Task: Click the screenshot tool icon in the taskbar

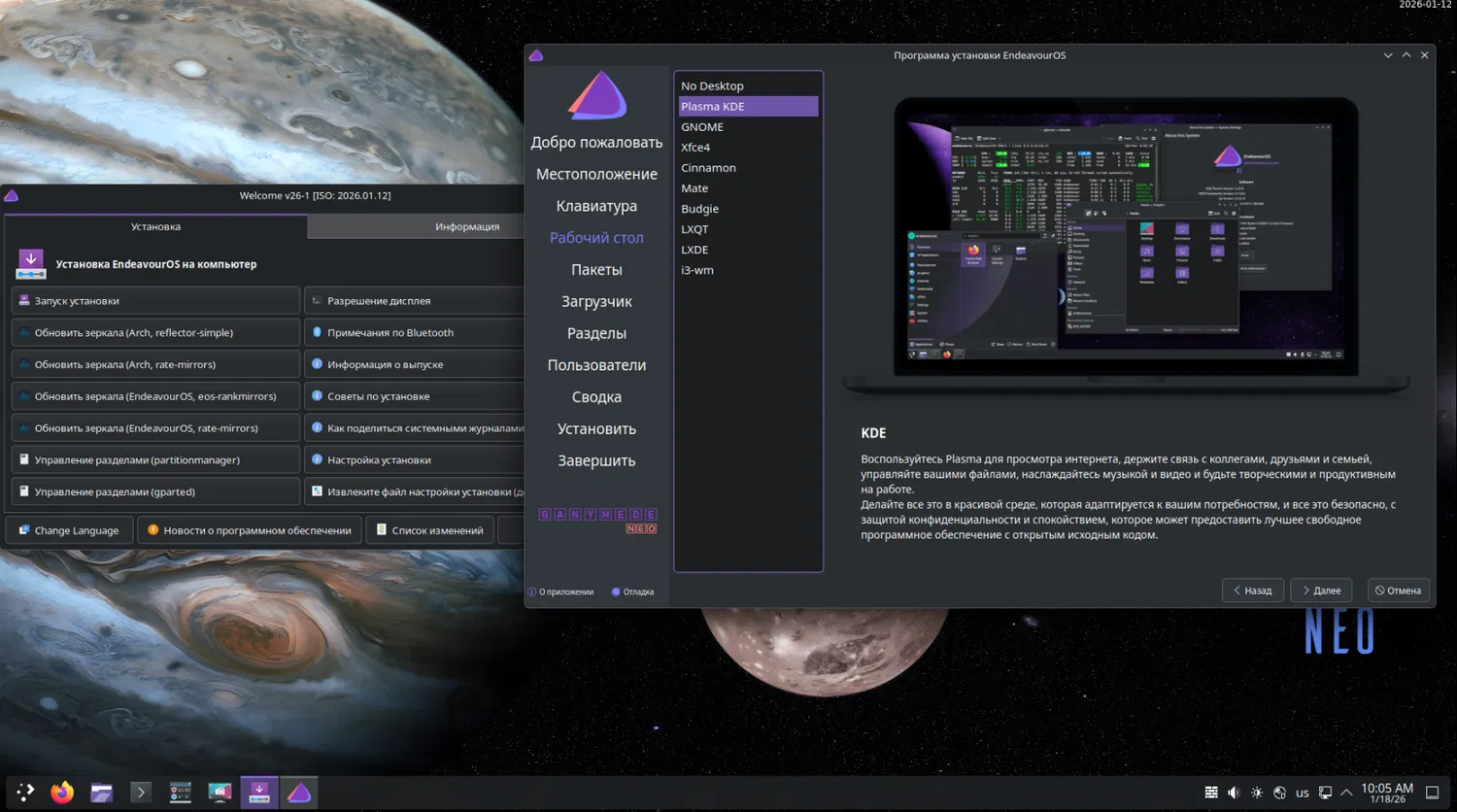Action: coord(220,793)
